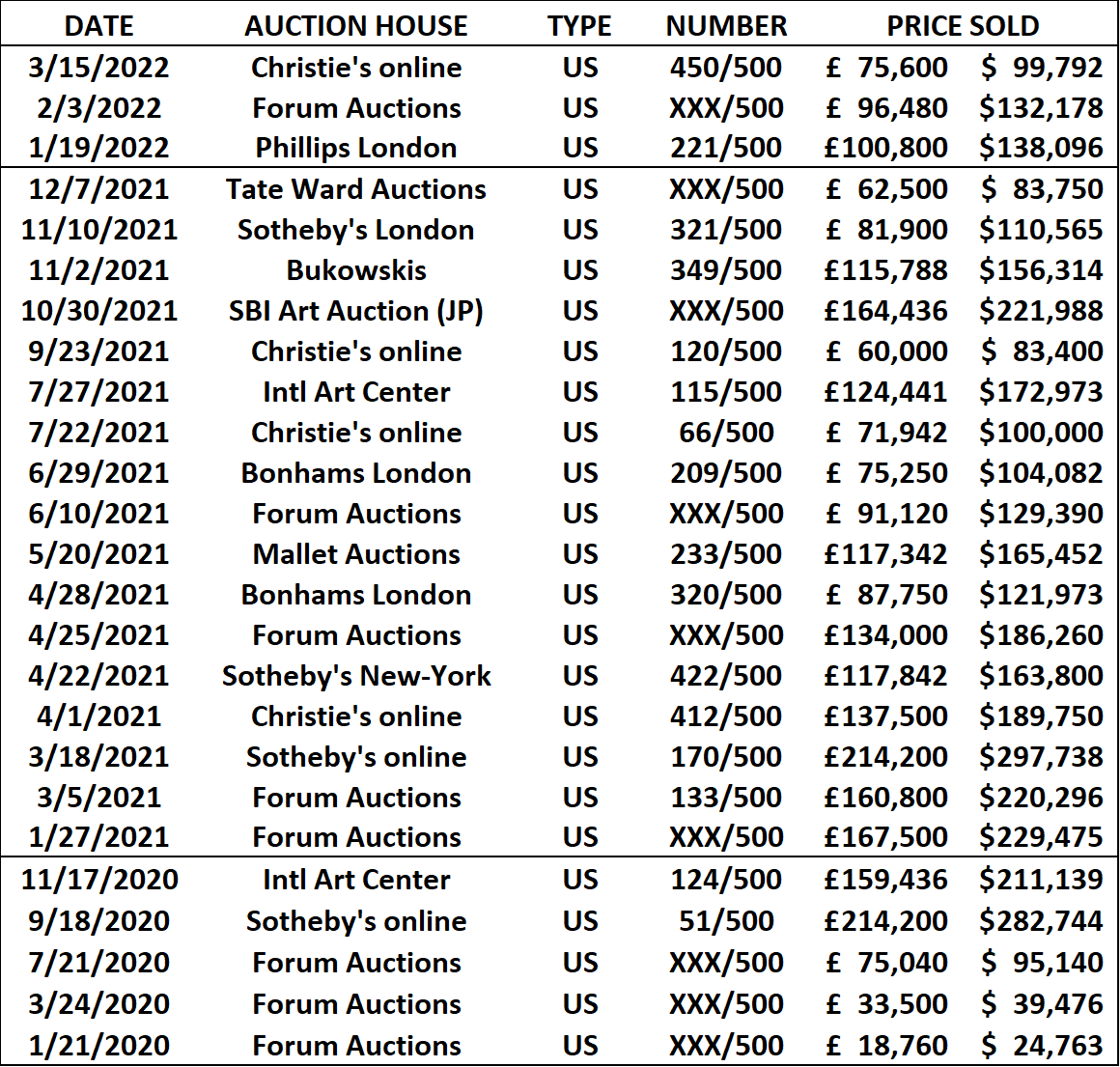Select the Sotheby's London cell
The width and height of the screenshot is (1120, 1067).
[x=355, y=230]
